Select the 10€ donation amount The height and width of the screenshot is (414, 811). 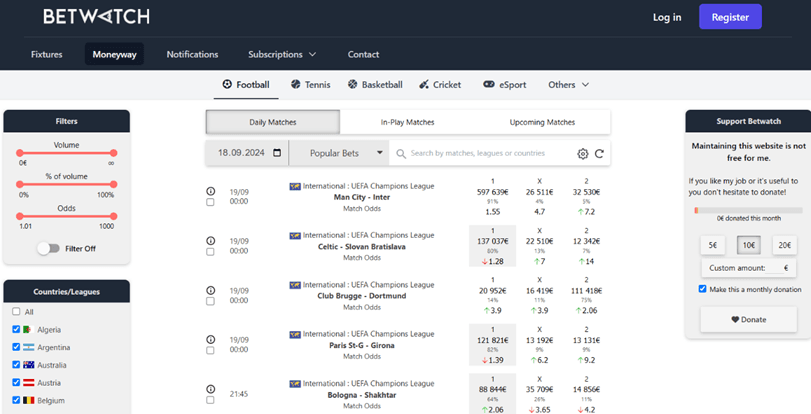749,245
